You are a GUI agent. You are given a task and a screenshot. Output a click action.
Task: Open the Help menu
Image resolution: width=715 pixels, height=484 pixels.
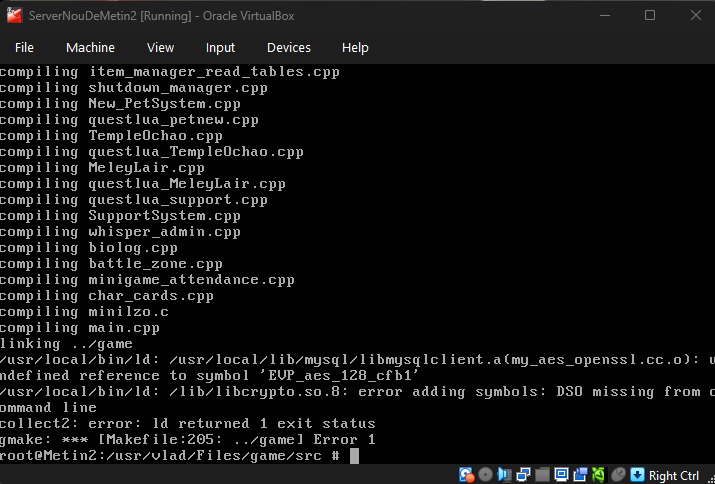click(x=355, y=47)
